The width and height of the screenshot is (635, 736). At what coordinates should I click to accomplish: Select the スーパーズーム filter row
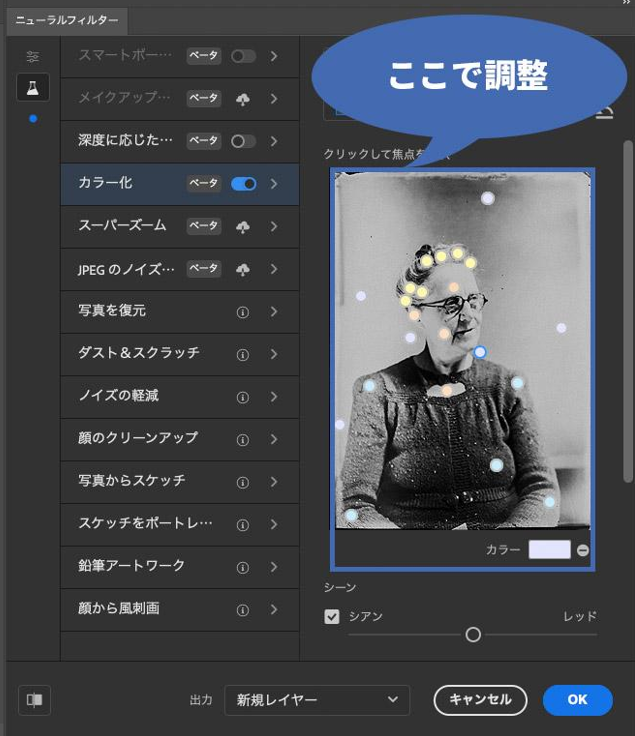click(x=180, y=226)
